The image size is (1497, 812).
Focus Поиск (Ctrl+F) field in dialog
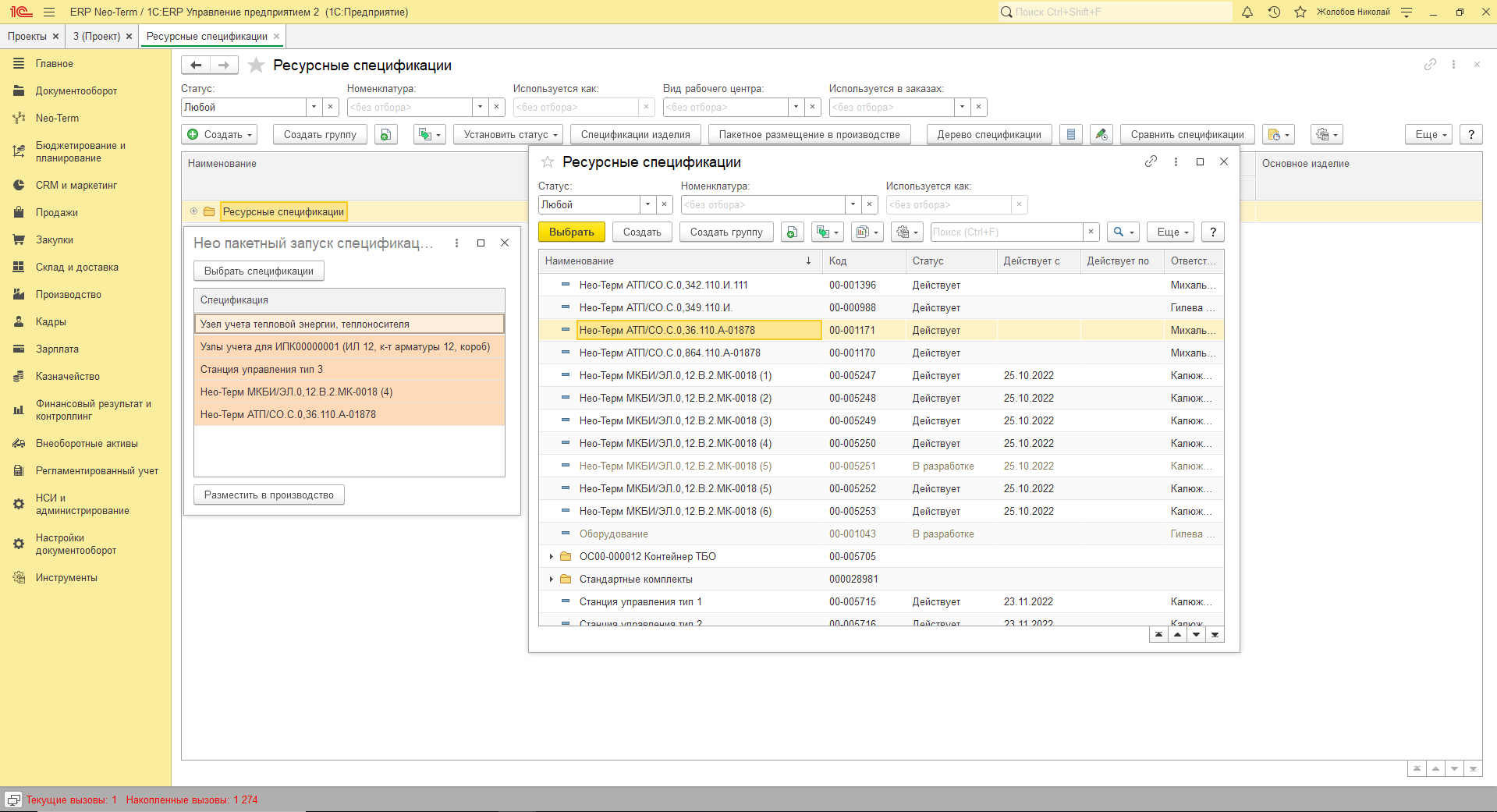click(1006, 232)
